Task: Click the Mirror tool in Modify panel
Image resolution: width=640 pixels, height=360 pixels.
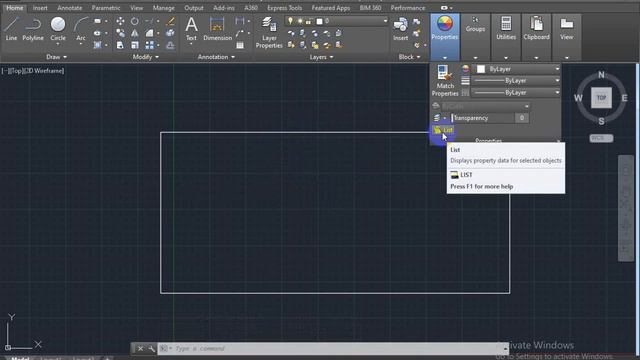Action: [135, 33]
